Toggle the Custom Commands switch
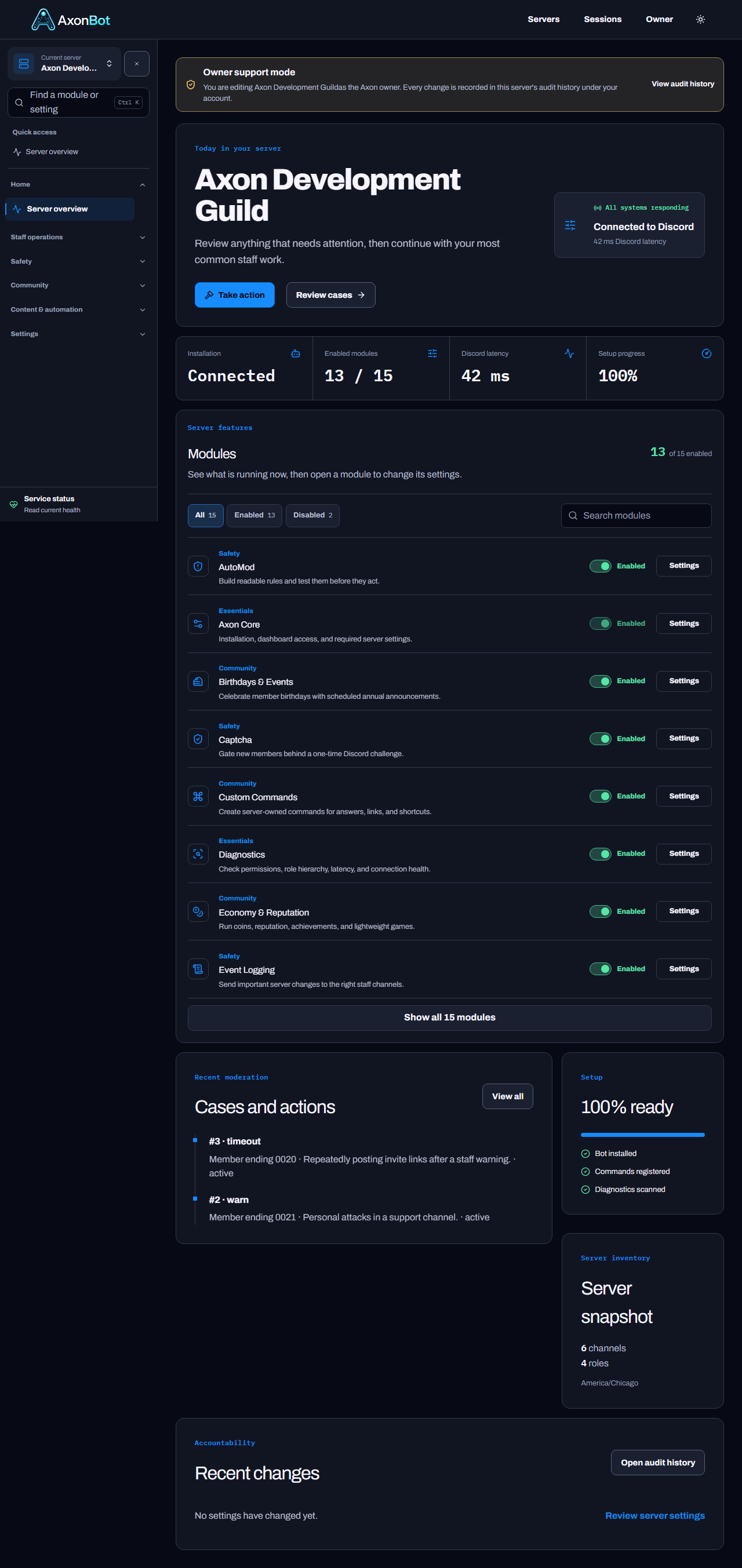The image size is (742, 1568). click(x=600, y=796)
